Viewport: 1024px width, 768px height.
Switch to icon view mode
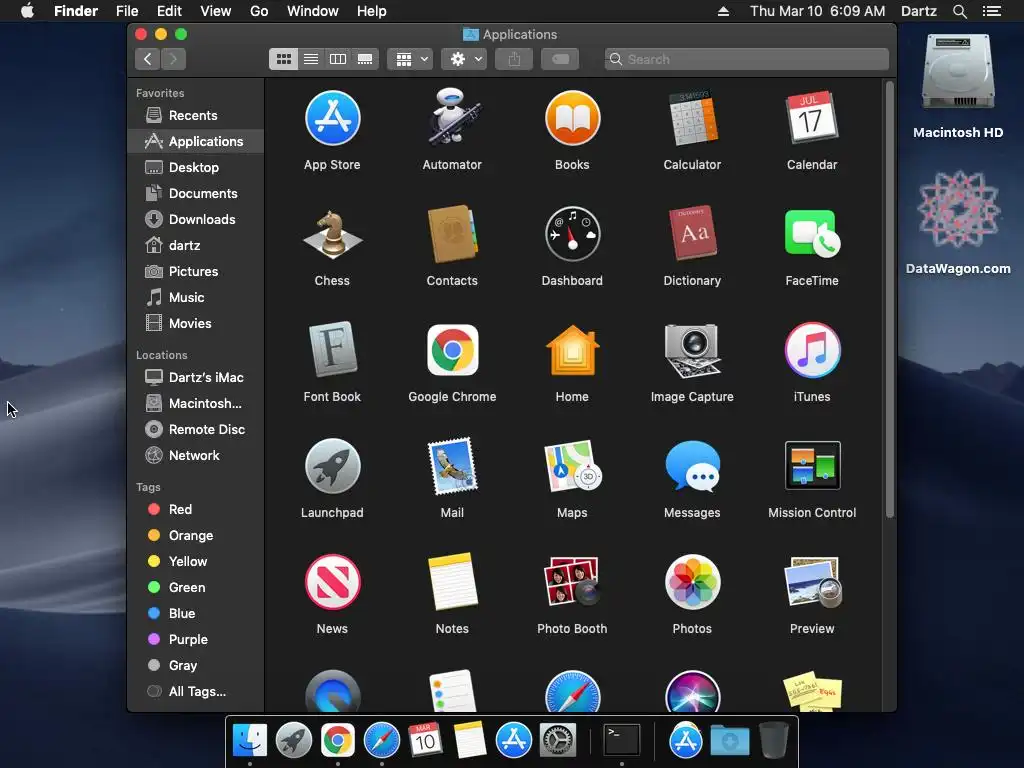283,59
